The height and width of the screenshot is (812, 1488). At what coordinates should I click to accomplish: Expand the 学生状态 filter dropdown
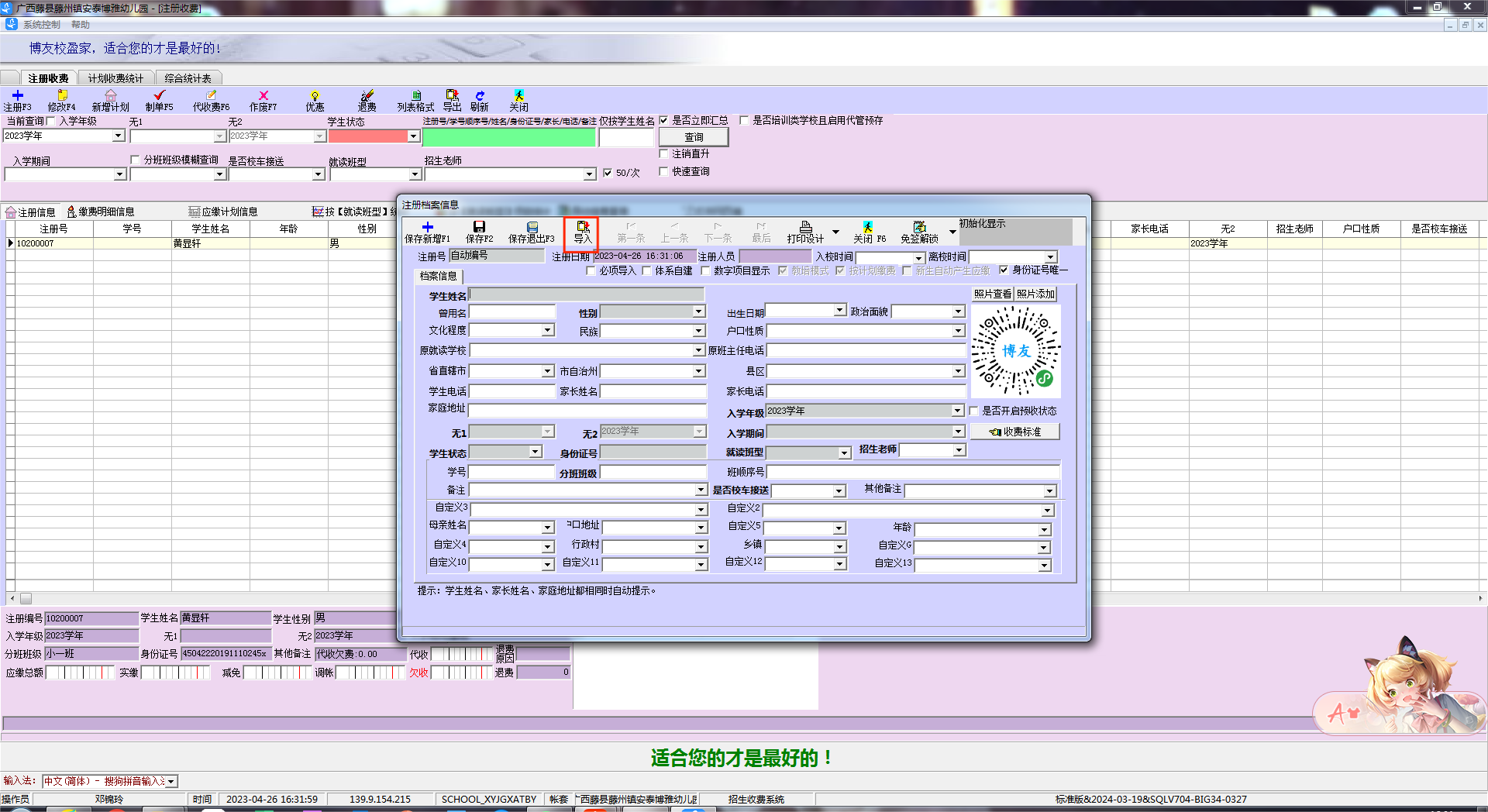413,136
